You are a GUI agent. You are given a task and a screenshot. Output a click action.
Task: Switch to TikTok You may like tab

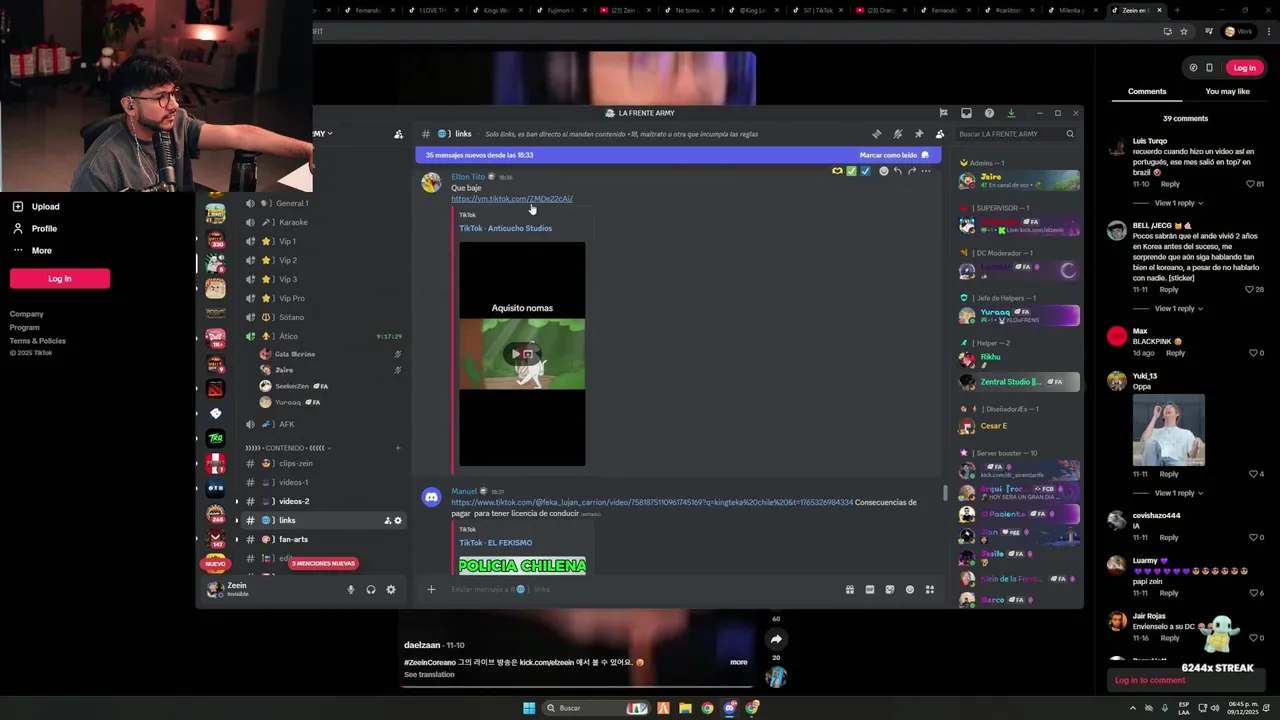point(1227,91)
